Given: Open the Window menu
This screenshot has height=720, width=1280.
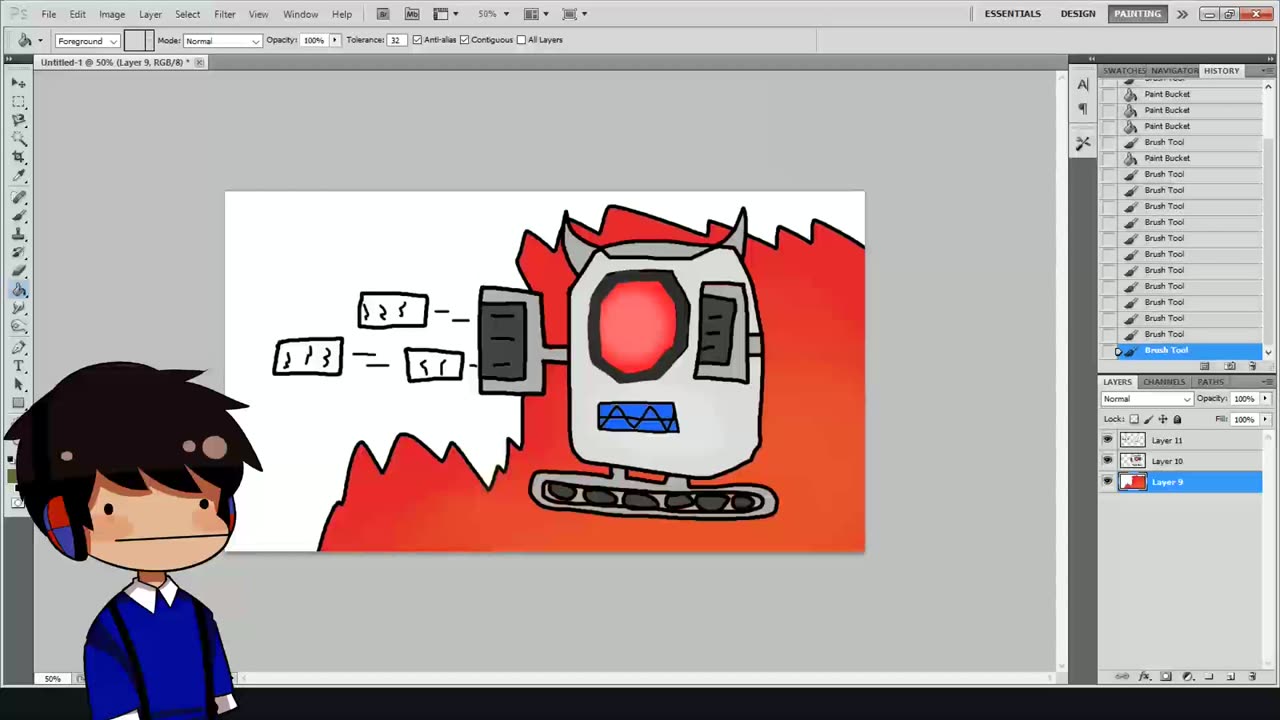Looking at the screenshot, I should (x=300, y=14).
